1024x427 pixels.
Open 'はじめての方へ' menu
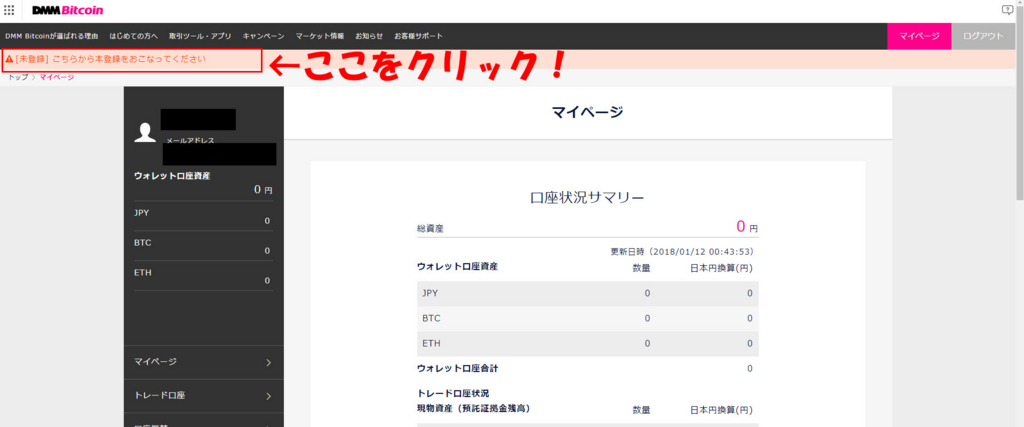[133, 37]
